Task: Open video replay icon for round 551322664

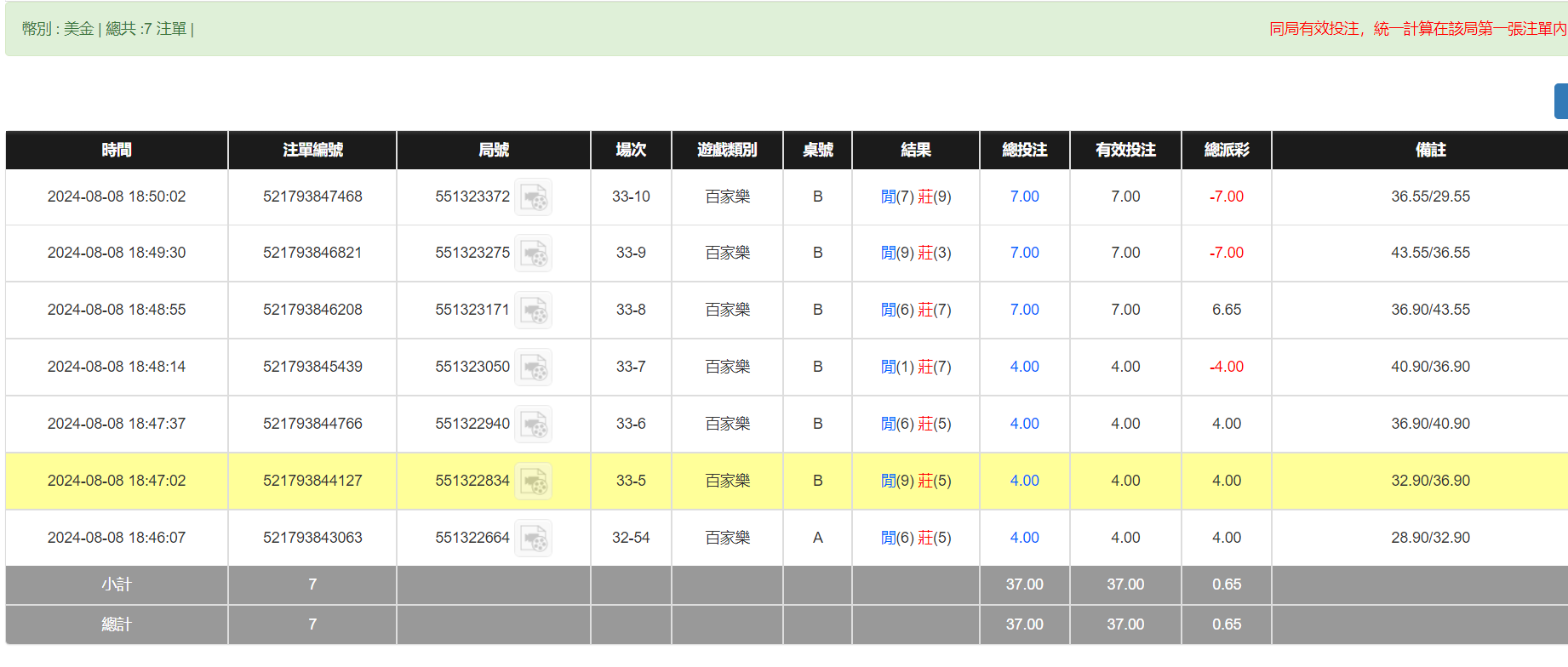Action: [x=534, y=539]
